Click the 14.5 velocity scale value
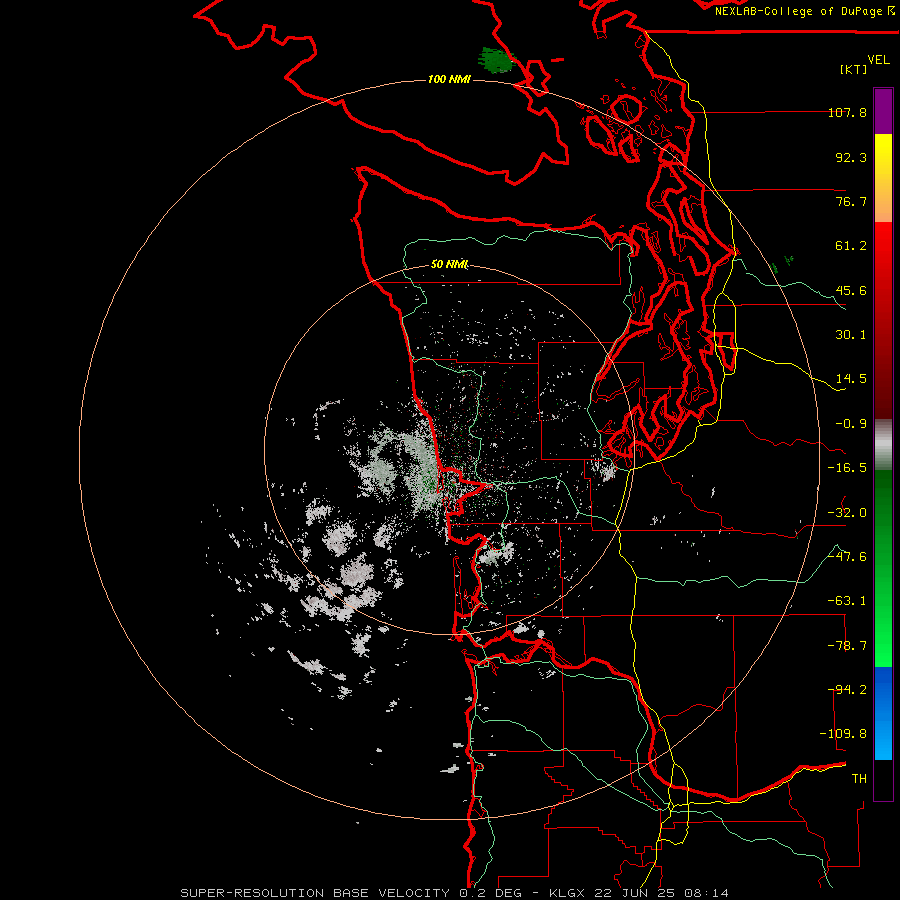 pyautogui.click(x=851, y=379)
